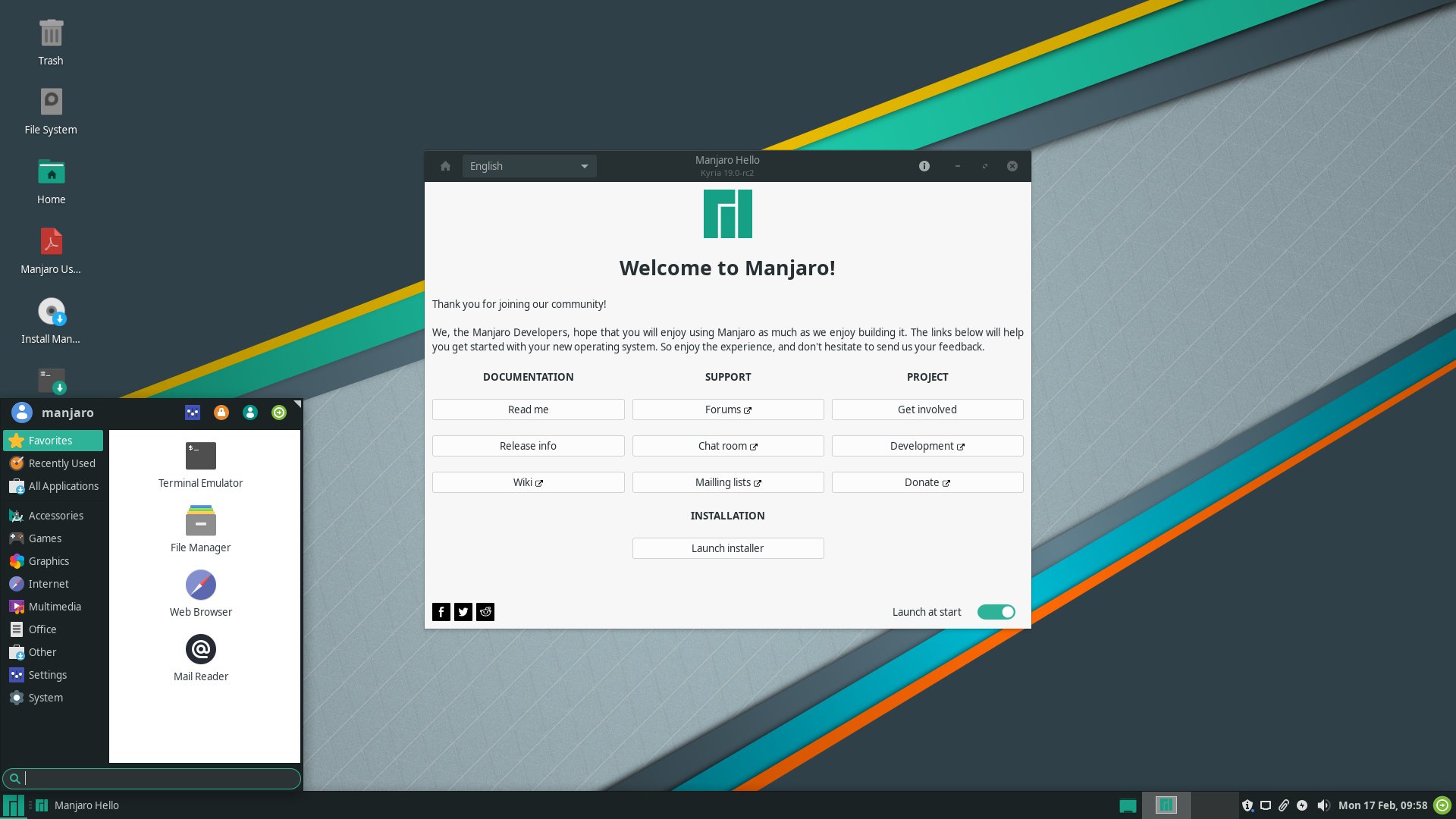
Task: Click the Forums support button
Action: point(727,409)
